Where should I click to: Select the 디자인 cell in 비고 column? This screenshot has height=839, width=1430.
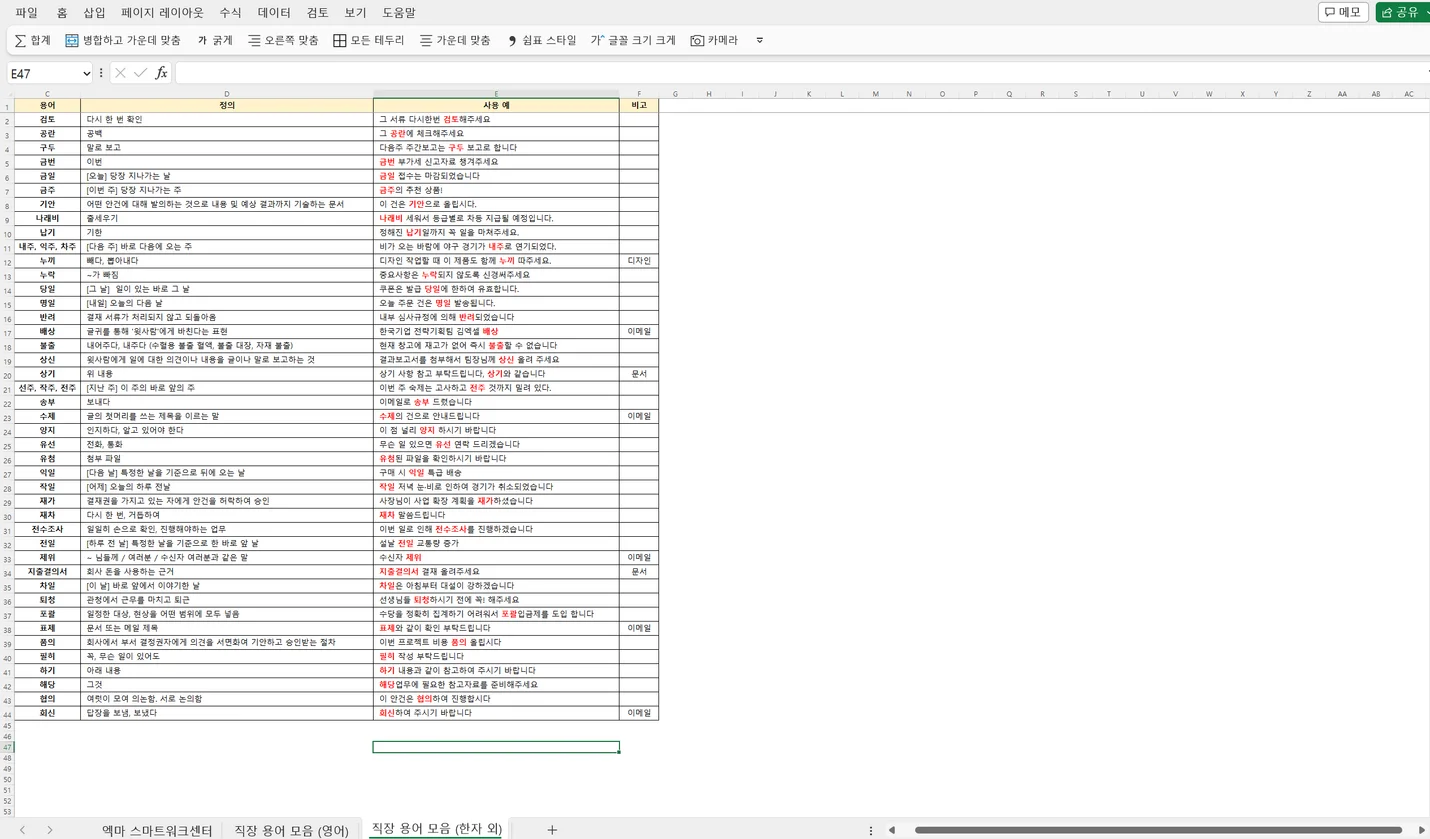639,260
